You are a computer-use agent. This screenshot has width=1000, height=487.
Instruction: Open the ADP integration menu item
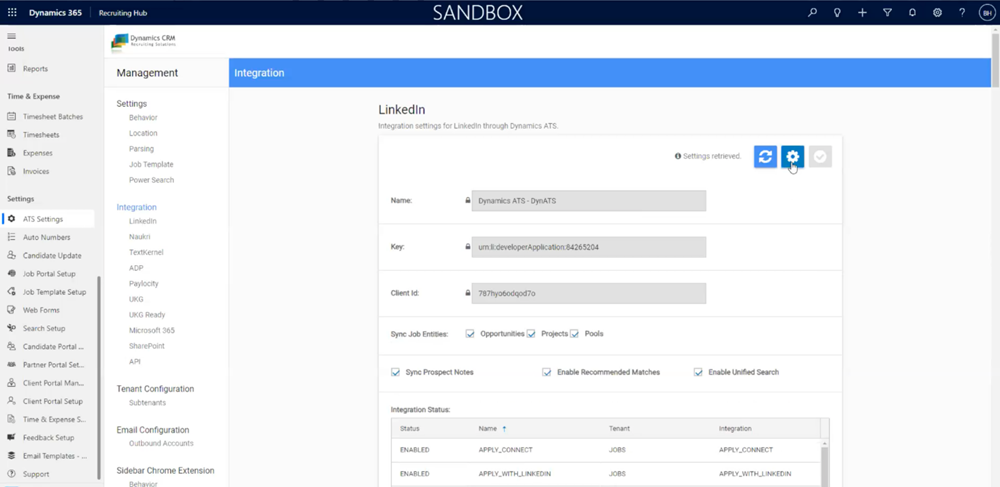pyautogui.click(x=136, y=268)
